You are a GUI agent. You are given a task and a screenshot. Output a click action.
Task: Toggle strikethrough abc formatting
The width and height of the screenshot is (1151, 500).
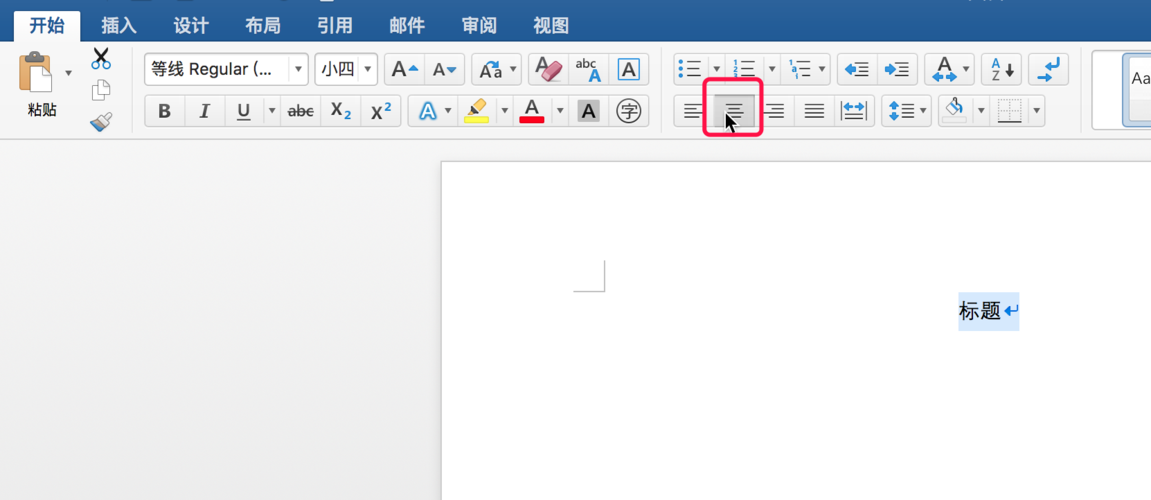tap(300, 112)
